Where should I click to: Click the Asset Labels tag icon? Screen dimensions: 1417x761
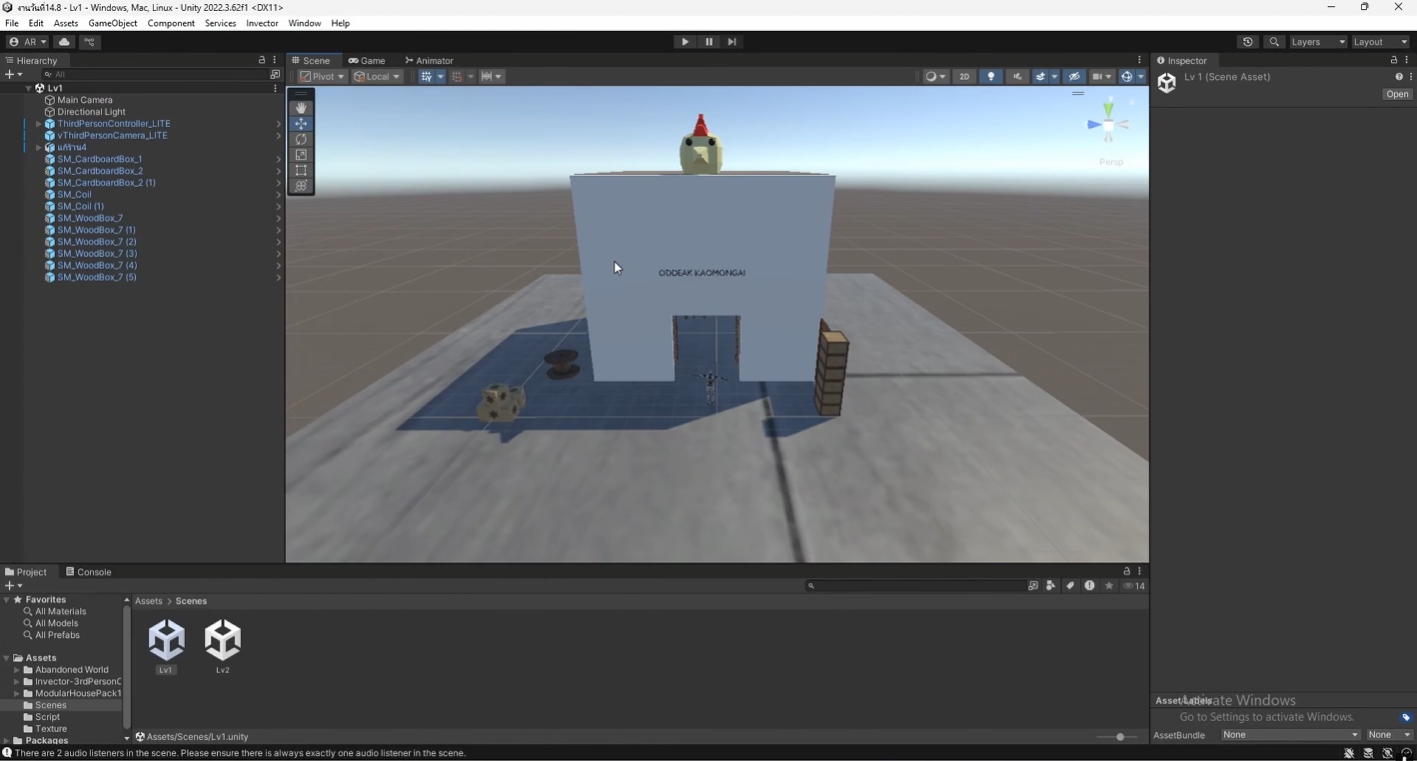(1405, 717)
